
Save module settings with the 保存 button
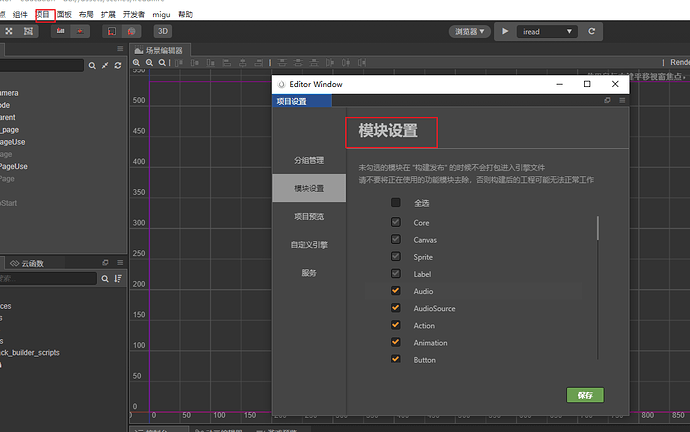pyautogui.click(x=585, y=395)
